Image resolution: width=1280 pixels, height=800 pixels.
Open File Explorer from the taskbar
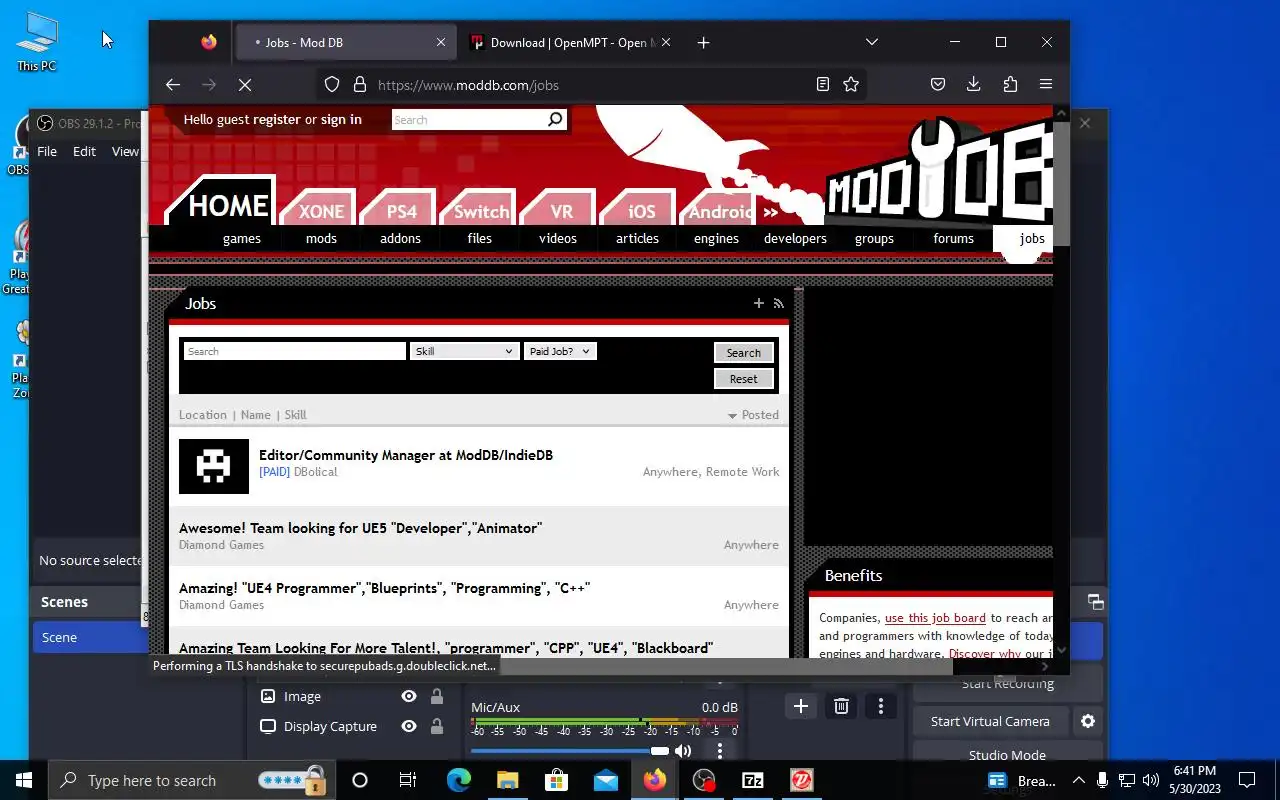click(507, 780)
